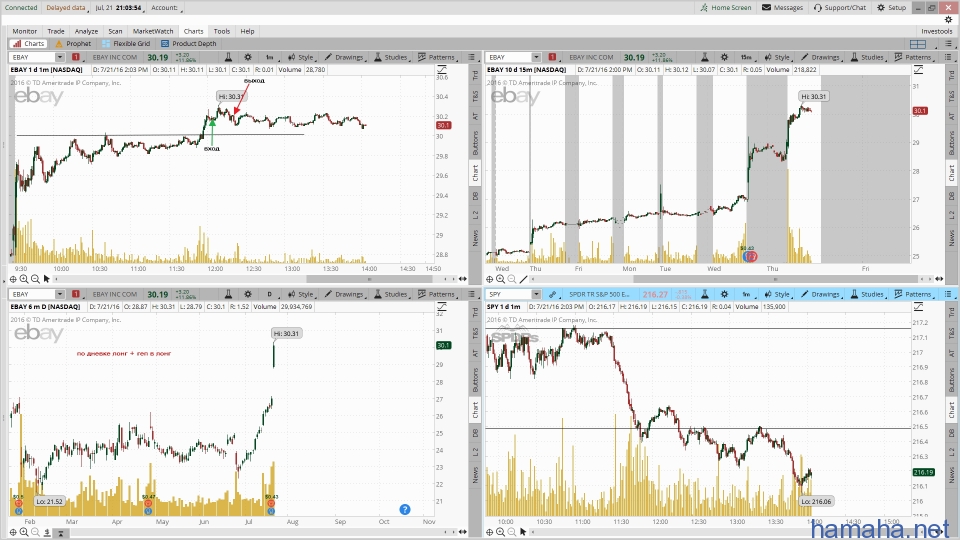Image resolution: width=960 pixels, height=540 pixels.
Task: Select the pointer tool under top-left chart
Action: (47, 279)
